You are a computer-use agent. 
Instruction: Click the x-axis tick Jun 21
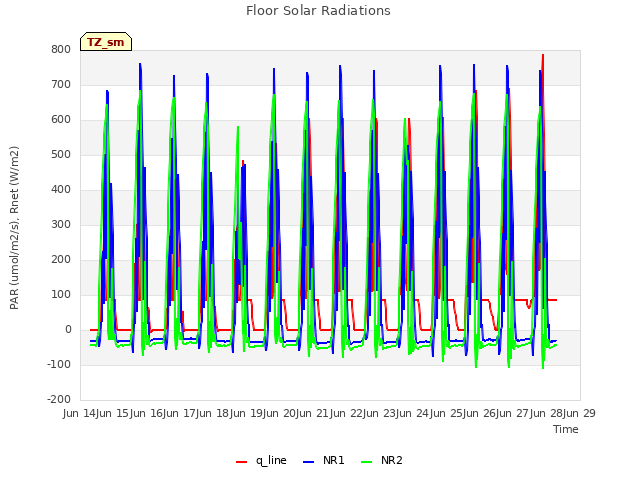(314, 413)
